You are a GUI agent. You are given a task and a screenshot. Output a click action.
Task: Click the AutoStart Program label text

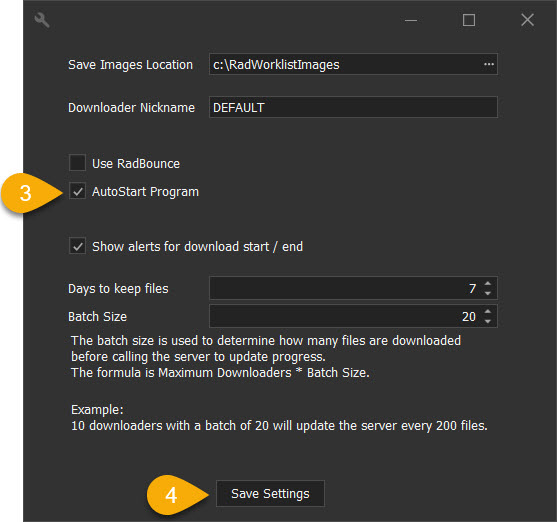[x=145, y=192]
